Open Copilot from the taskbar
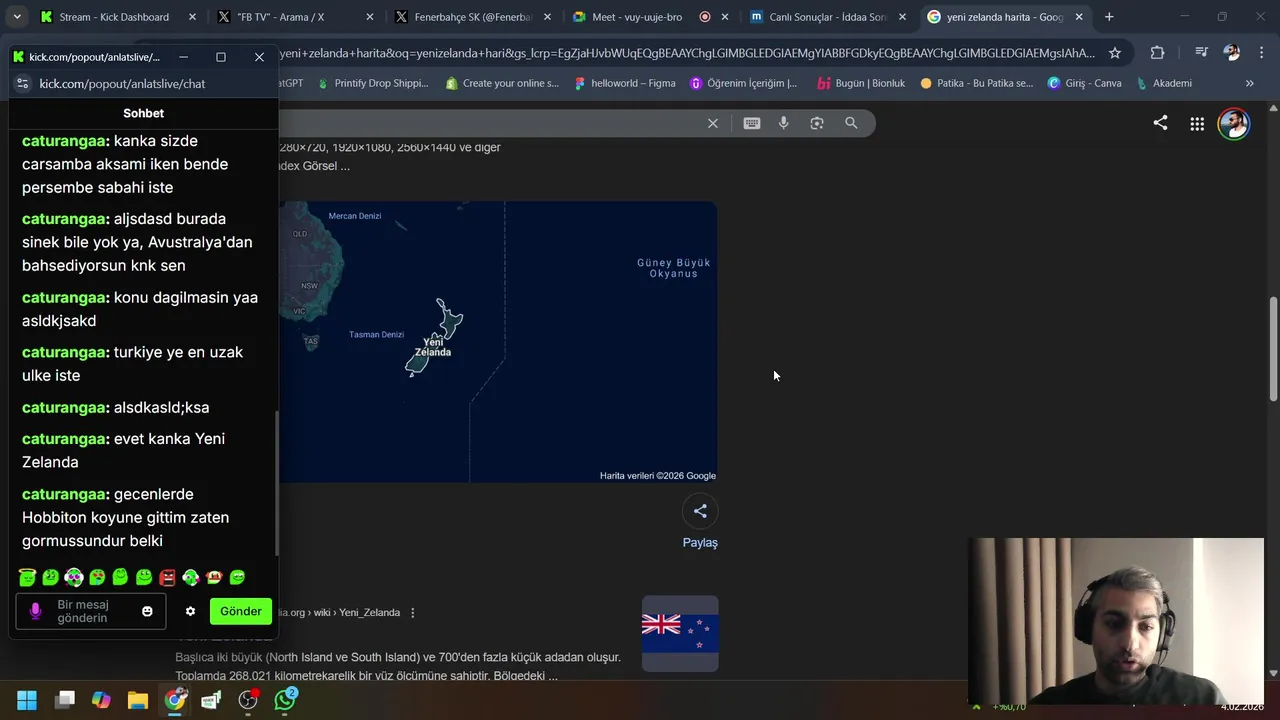This screenshot has height=720, width=1280. 101,700
